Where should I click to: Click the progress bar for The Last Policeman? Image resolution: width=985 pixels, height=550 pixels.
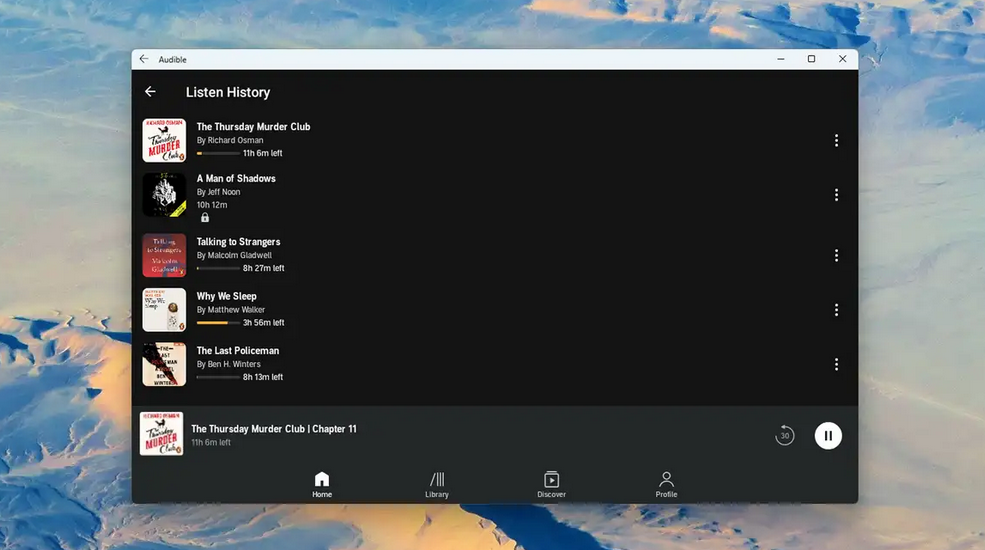[x=218, y=377]
